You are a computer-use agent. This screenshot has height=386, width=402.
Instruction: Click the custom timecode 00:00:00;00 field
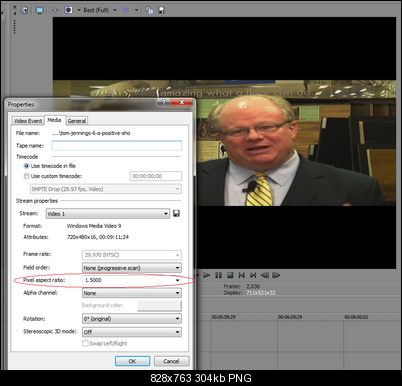(x=156, y=176)
